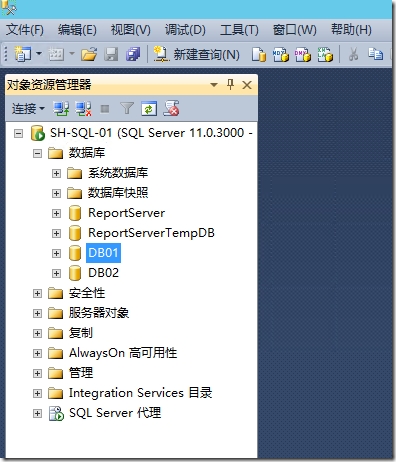Viewport: 396px width, 462px height.
Task: Expand the 管理 folder
Action: [x=38, y=374]
